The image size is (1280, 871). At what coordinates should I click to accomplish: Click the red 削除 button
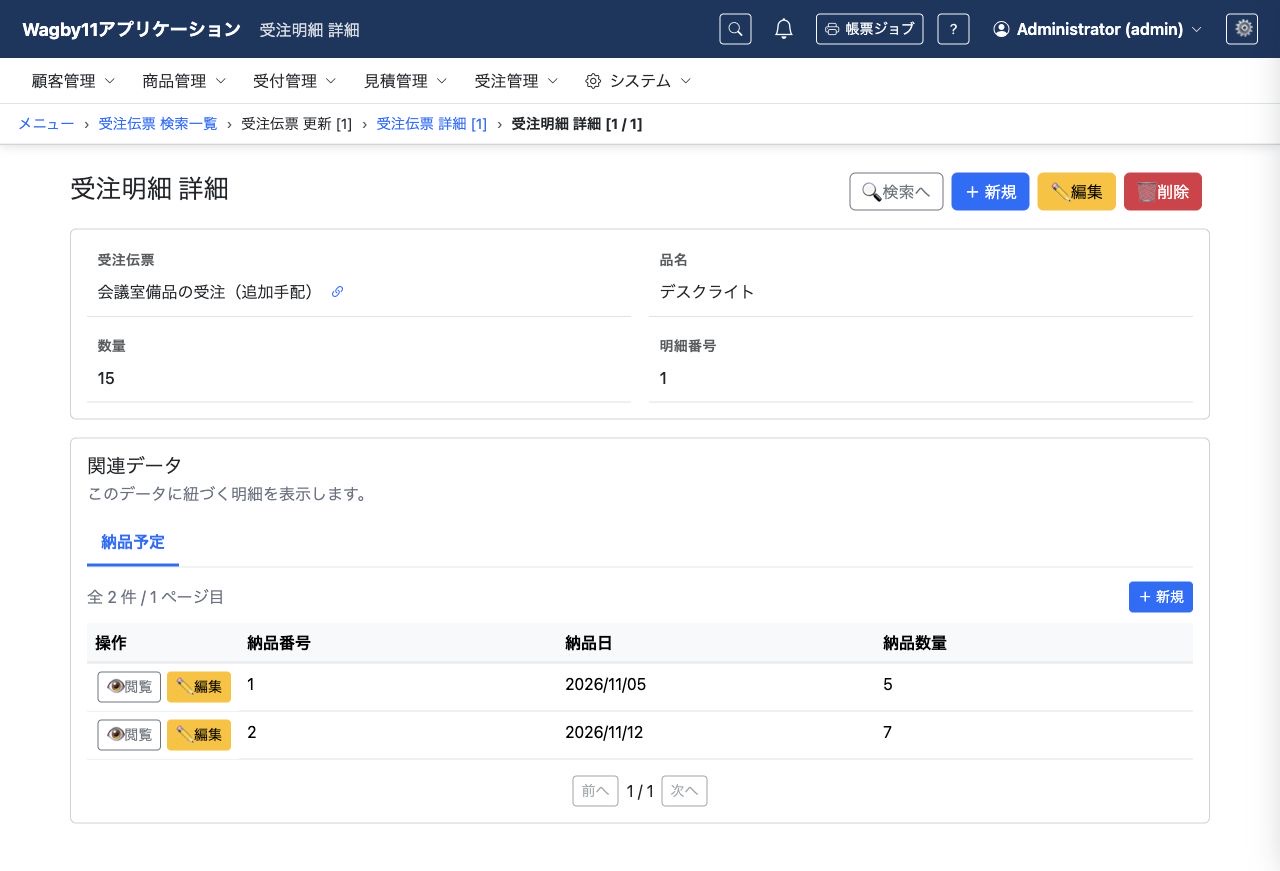pos(1163,192)
